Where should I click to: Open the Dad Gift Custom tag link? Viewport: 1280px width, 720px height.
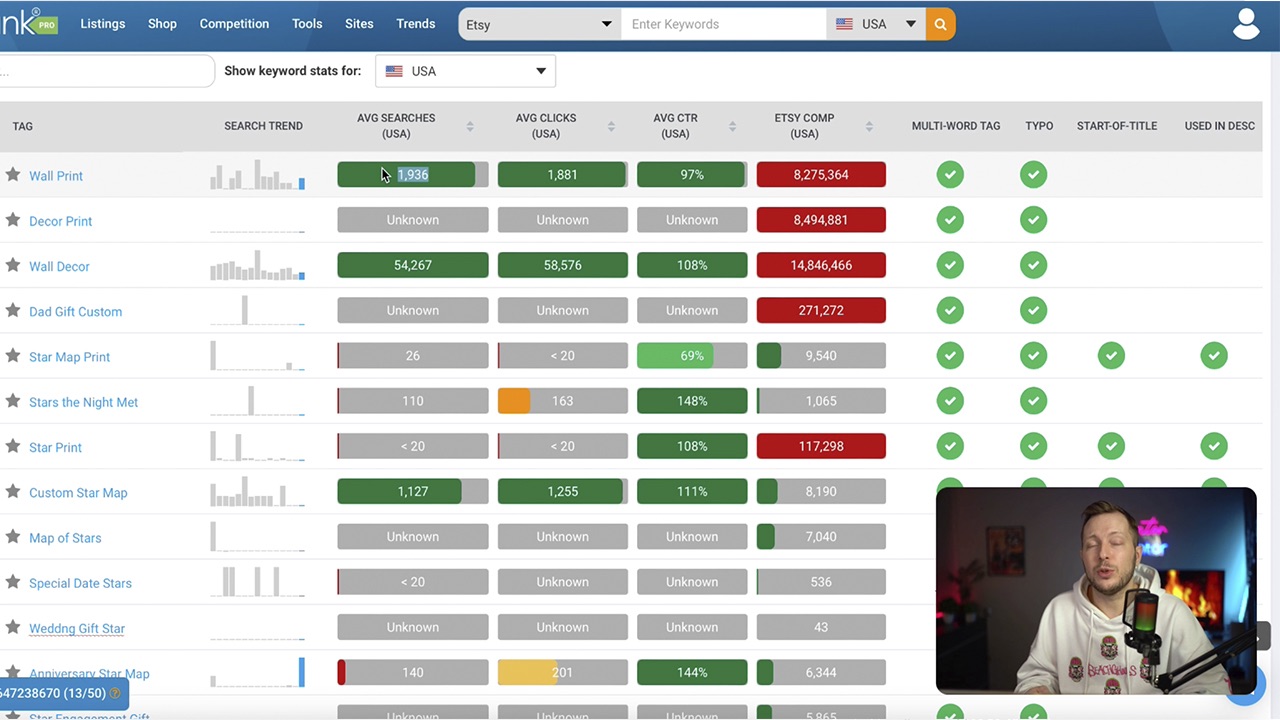pyautogui.click(x=75, y=312)
